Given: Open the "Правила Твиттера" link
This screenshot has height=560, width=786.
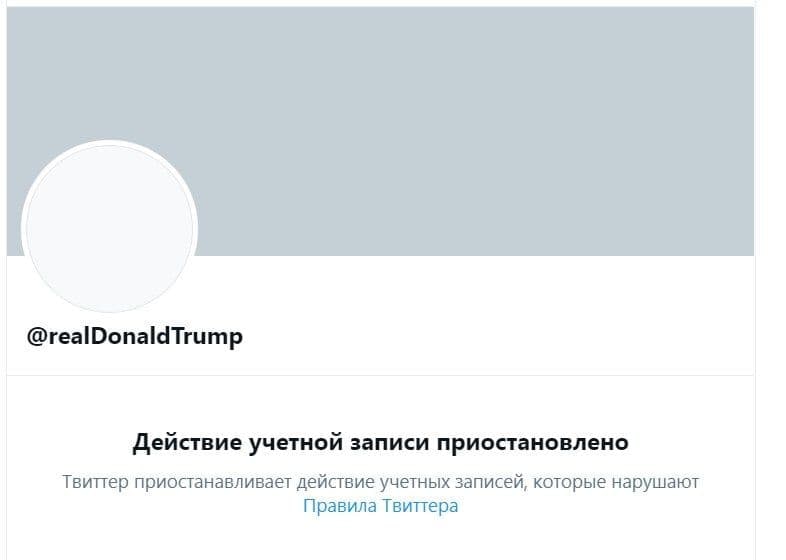Looking at the screenshot, I should (x=380, y=506).
